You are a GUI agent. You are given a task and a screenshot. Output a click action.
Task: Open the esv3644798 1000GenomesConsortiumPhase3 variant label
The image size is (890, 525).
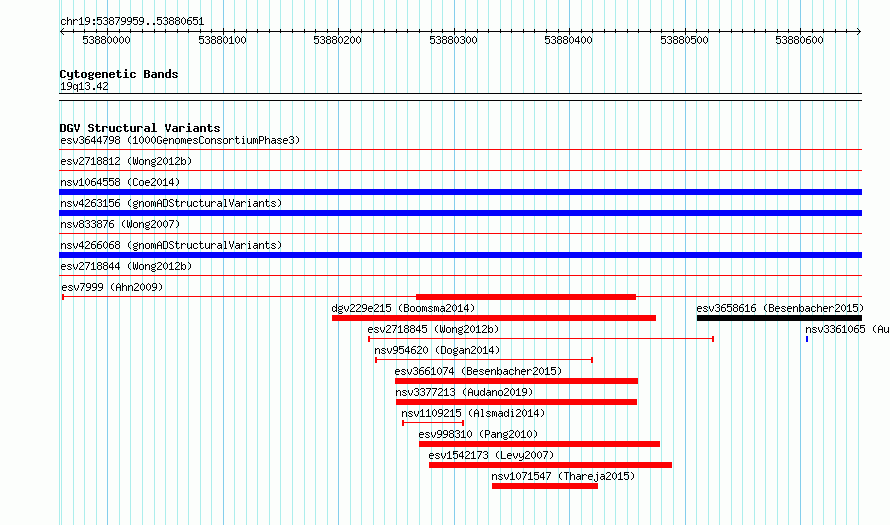pyautogui.click(x=180, y=140)
